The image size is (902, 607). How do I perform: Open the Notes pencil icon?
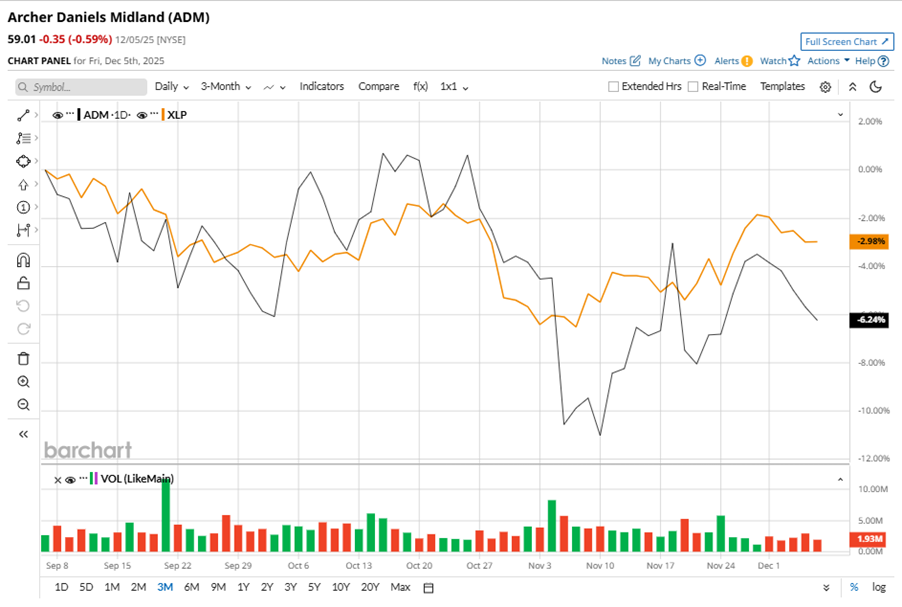click(x=635, y=60)
